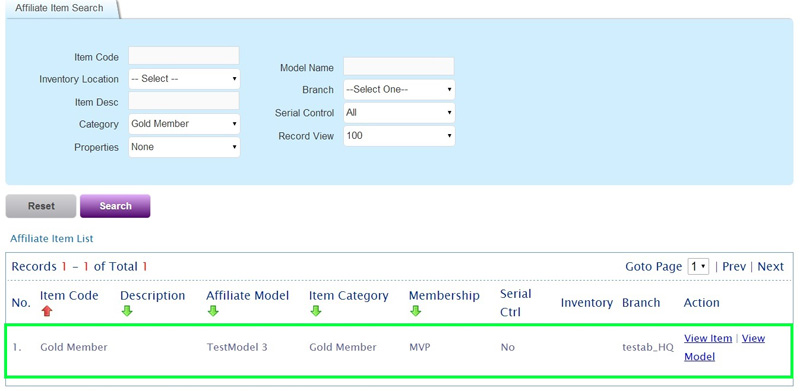The image size is (800, 391).
Task: Click the purple Search button
Action: coord(115,206)
